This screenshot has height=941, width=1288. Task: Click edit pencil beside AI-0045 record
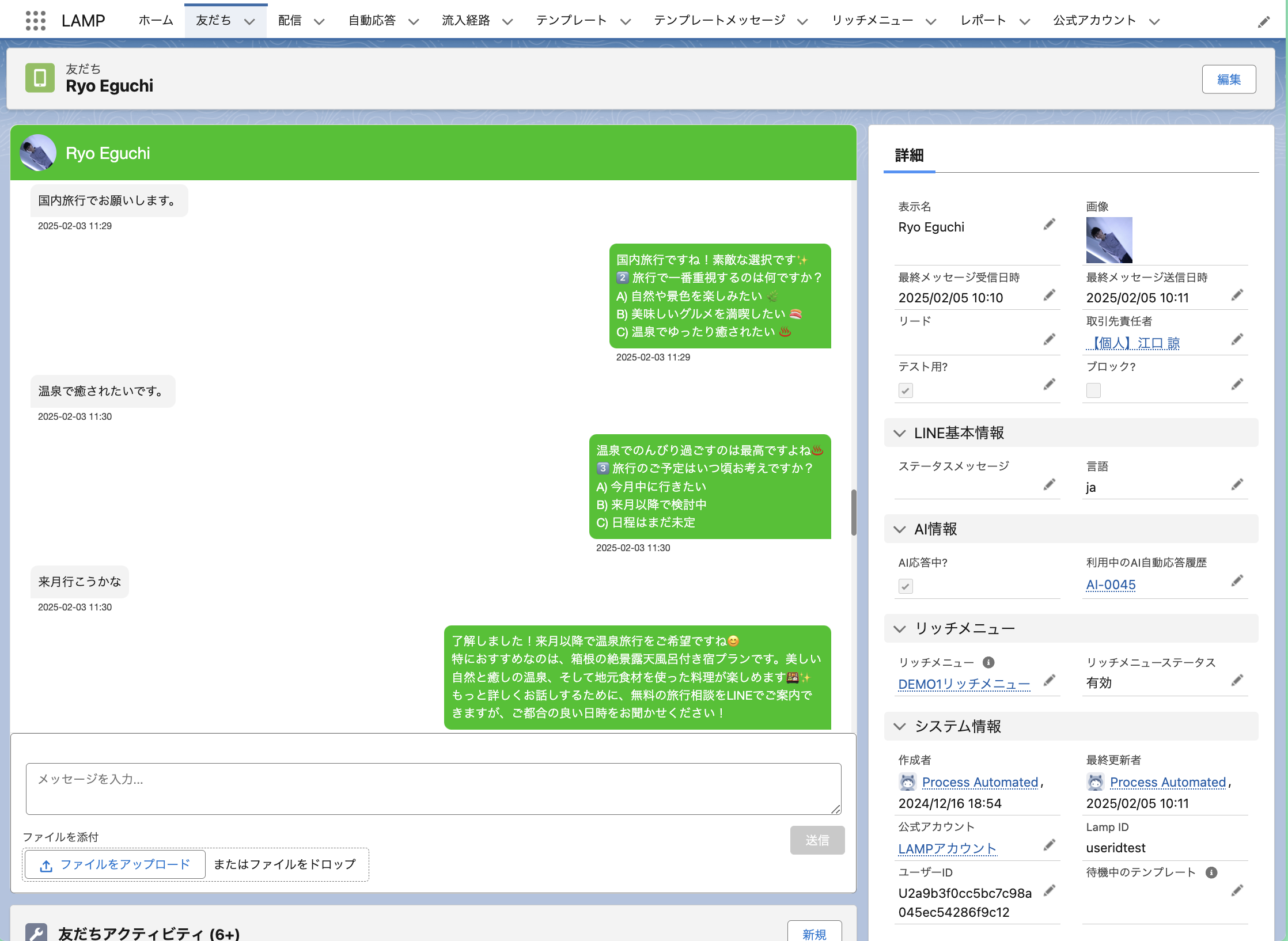pyautogui.click(x=1237, y=581)
